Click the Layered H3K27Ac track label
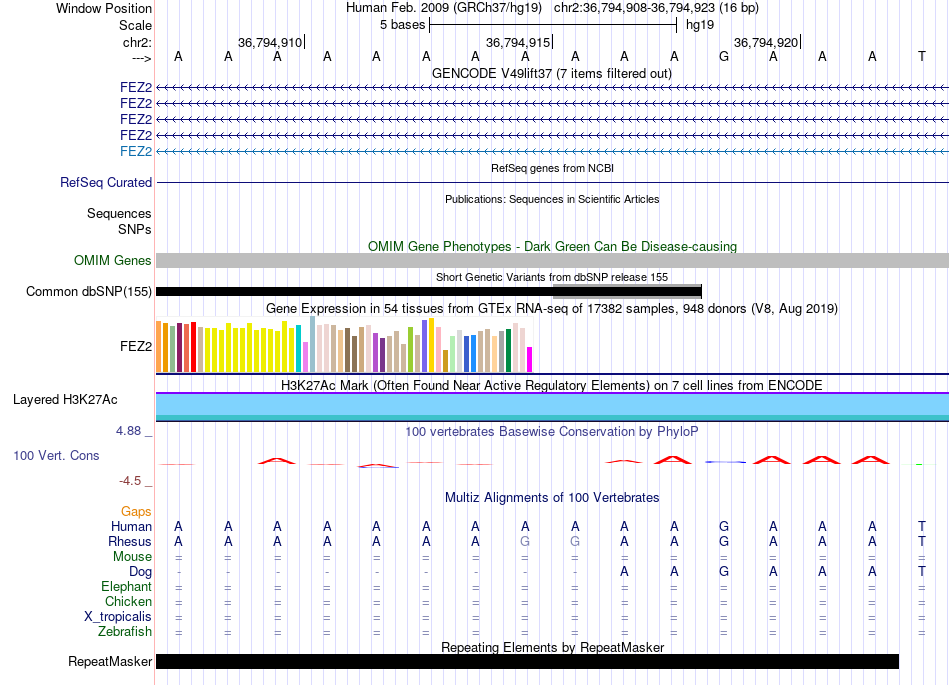Image resolution: width=950 pixels, height=685 pixels. [x=65, y=400]
